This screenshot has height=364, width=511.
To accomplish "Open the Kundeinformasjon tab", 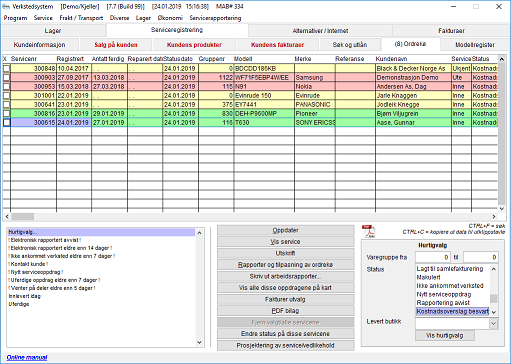I will pos(39,45).
